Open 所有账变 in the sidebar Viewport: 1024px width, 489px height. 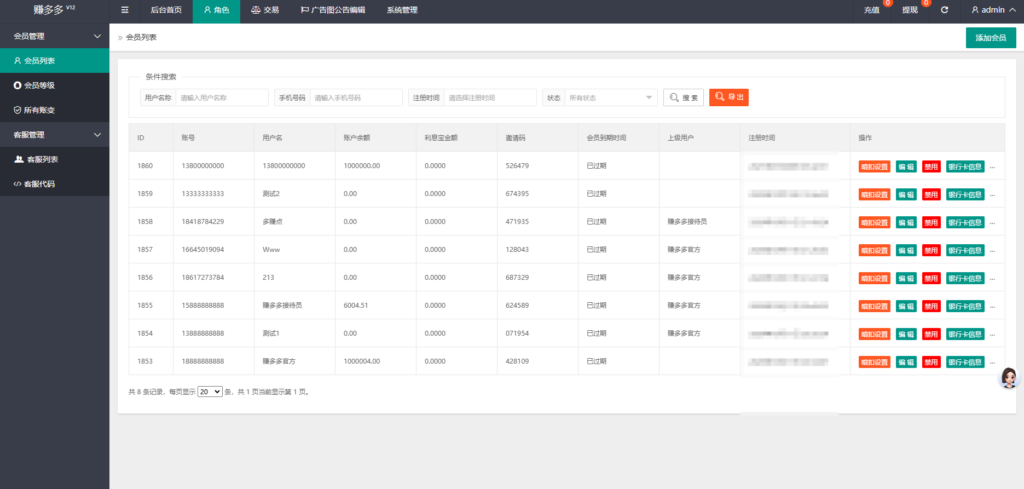40,109
